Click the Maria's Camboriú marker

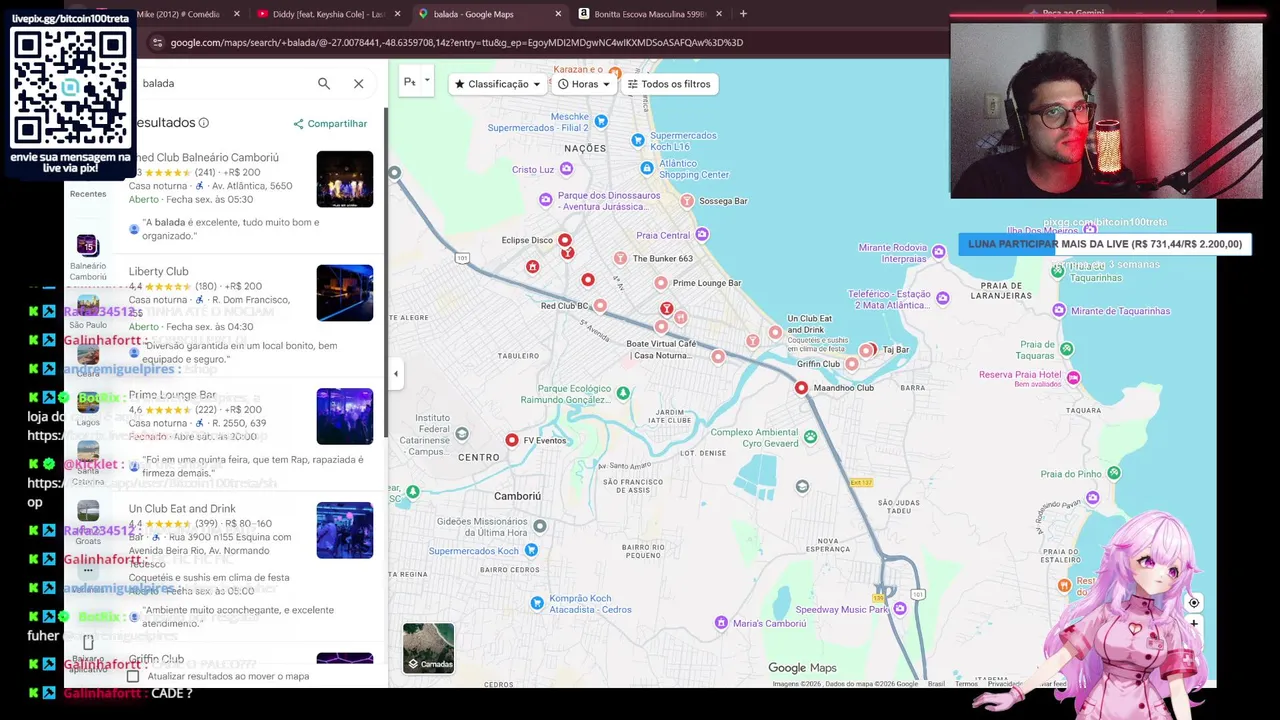721,623
